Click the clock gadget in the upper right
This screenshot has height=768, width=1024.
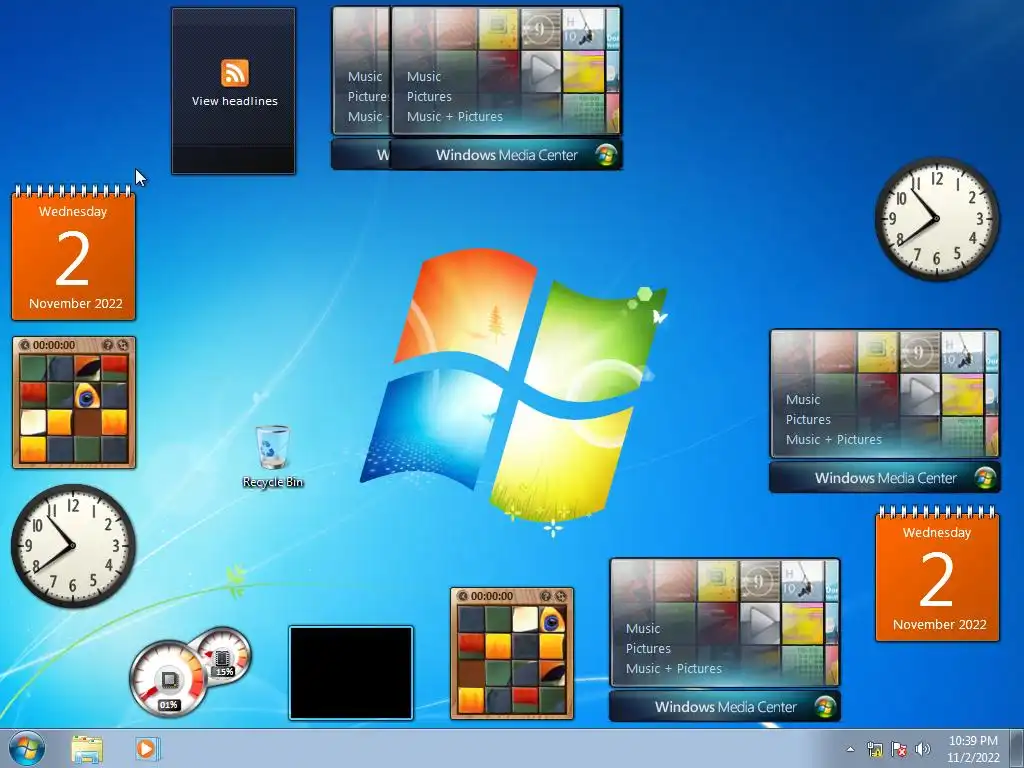pyautogui.click(x=936, y=218)
